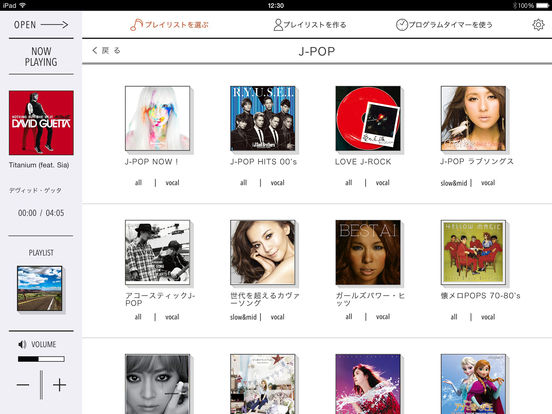Select all under 懐メロPOPS 70-80's
The width and height of the screenshot is (552, 414).
tap(454, 317)
